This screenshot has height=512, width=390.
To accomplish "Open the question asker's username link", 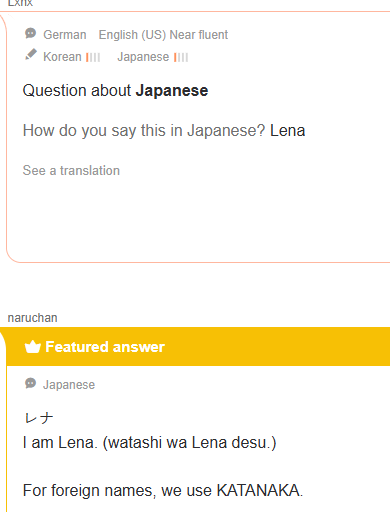I will click(x=20, y=3).
